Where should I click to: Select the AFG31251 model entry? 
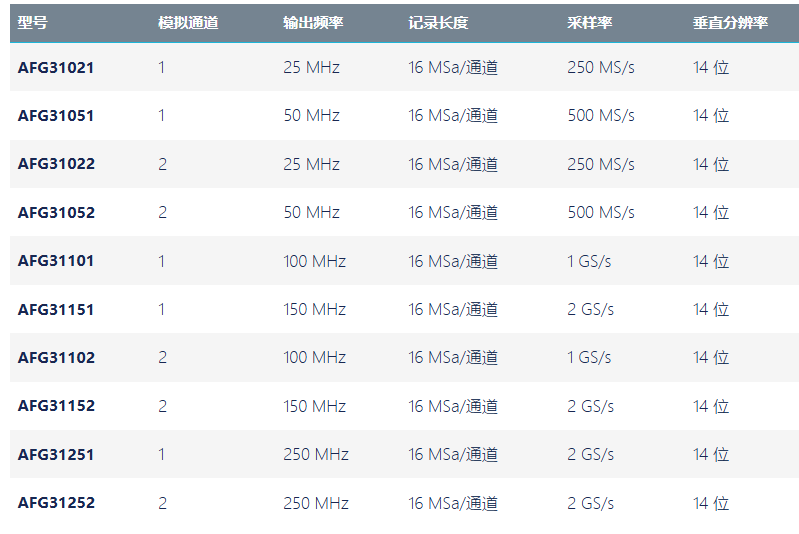[x=56, y=455]
